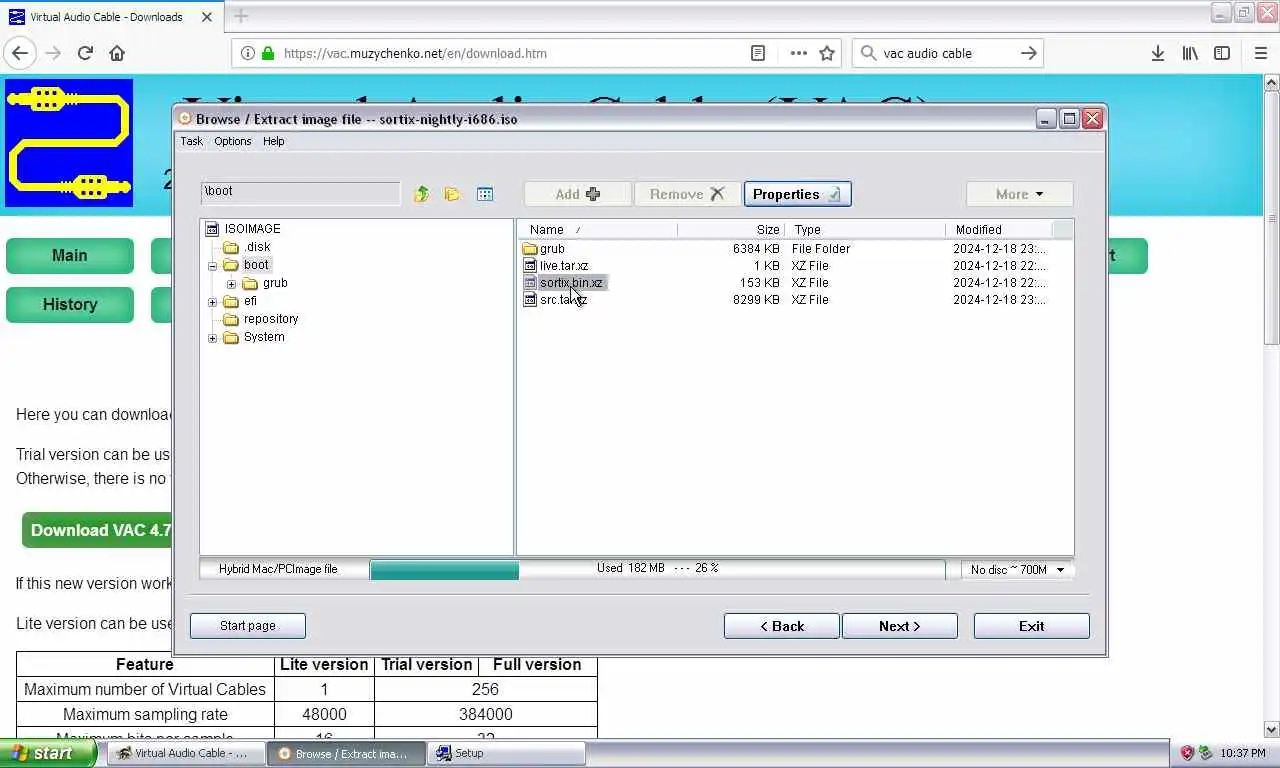Open page actions three-dot menu
1280x768 pixels.
click(798, 53)
